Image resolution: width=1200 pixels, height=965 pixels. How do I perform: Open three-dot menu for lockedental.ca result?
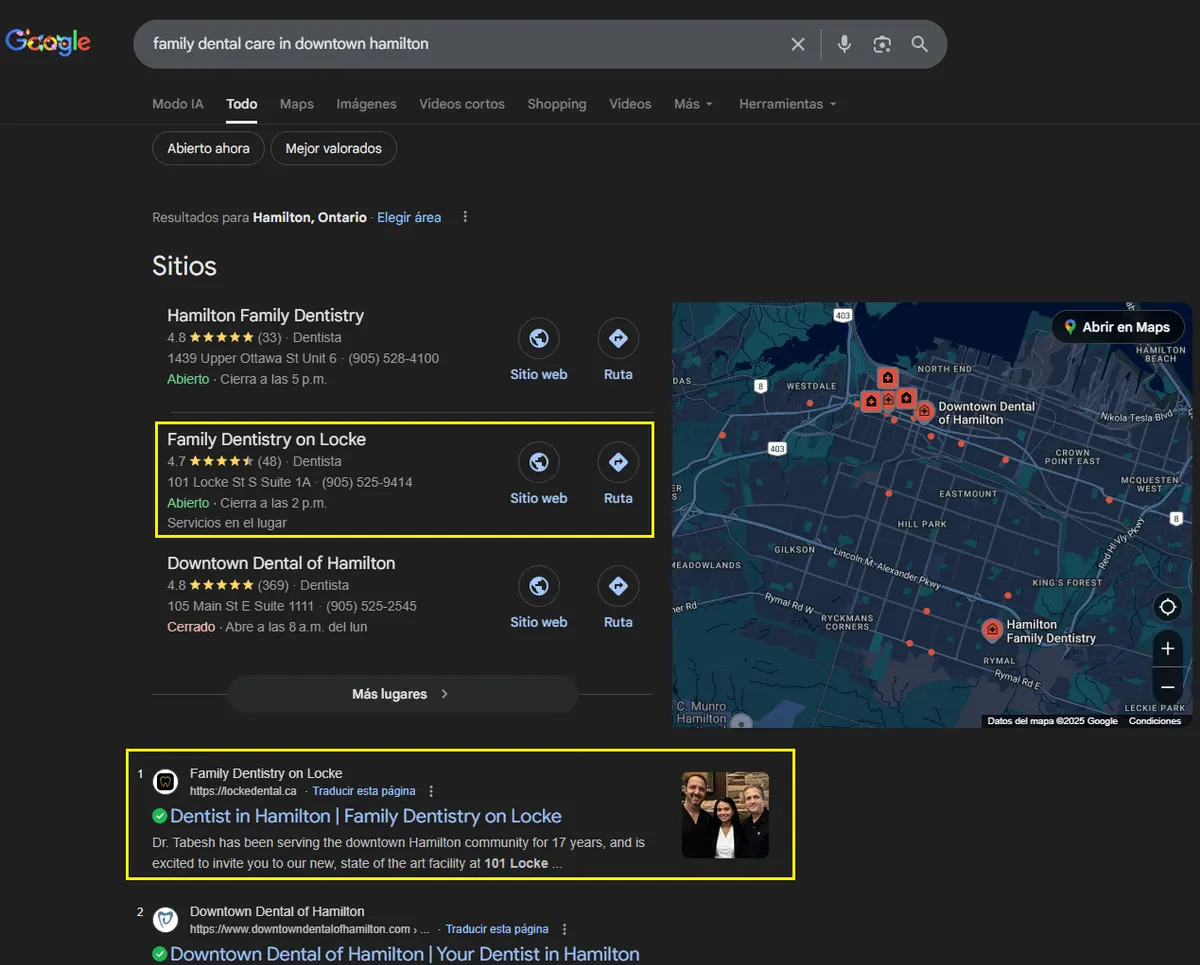(x=431, y=791)
